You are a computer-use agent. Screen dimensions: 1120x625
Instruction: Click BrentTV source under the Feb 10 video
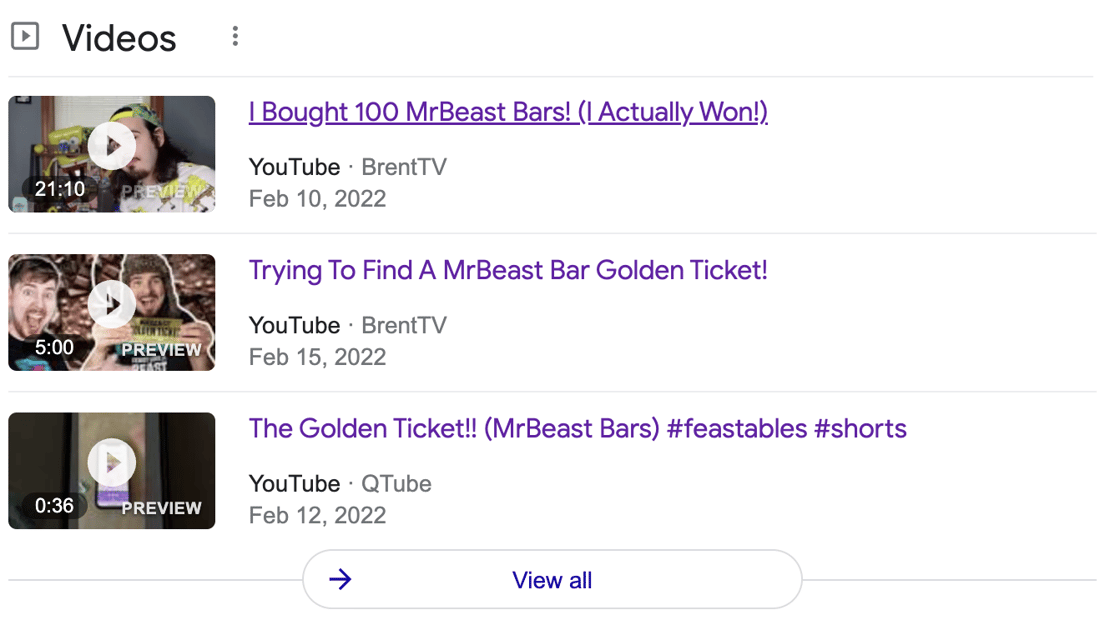coord(404,166)
